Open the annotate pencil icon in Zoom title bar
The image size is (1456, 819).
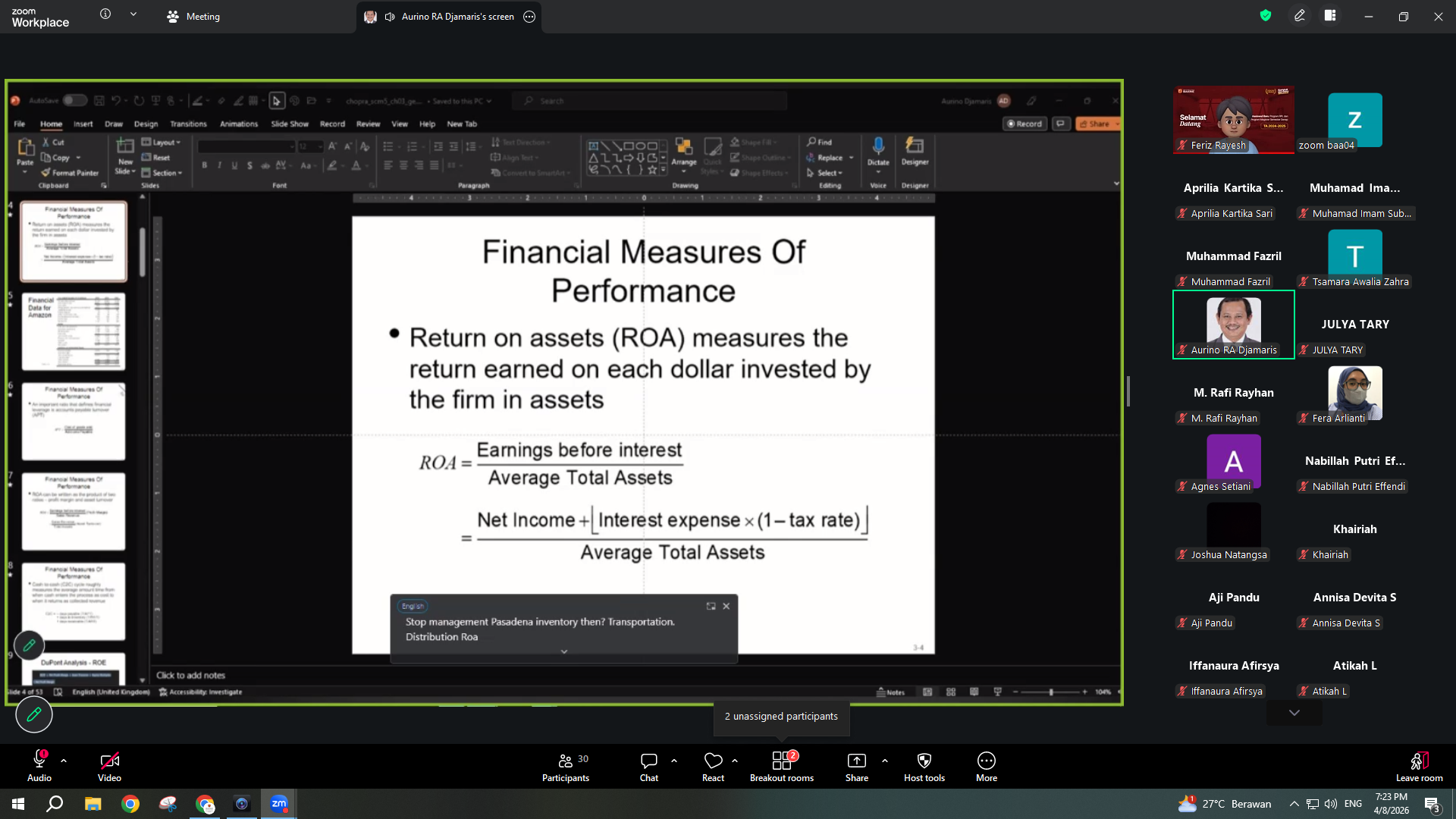(x=1300, y=15)
